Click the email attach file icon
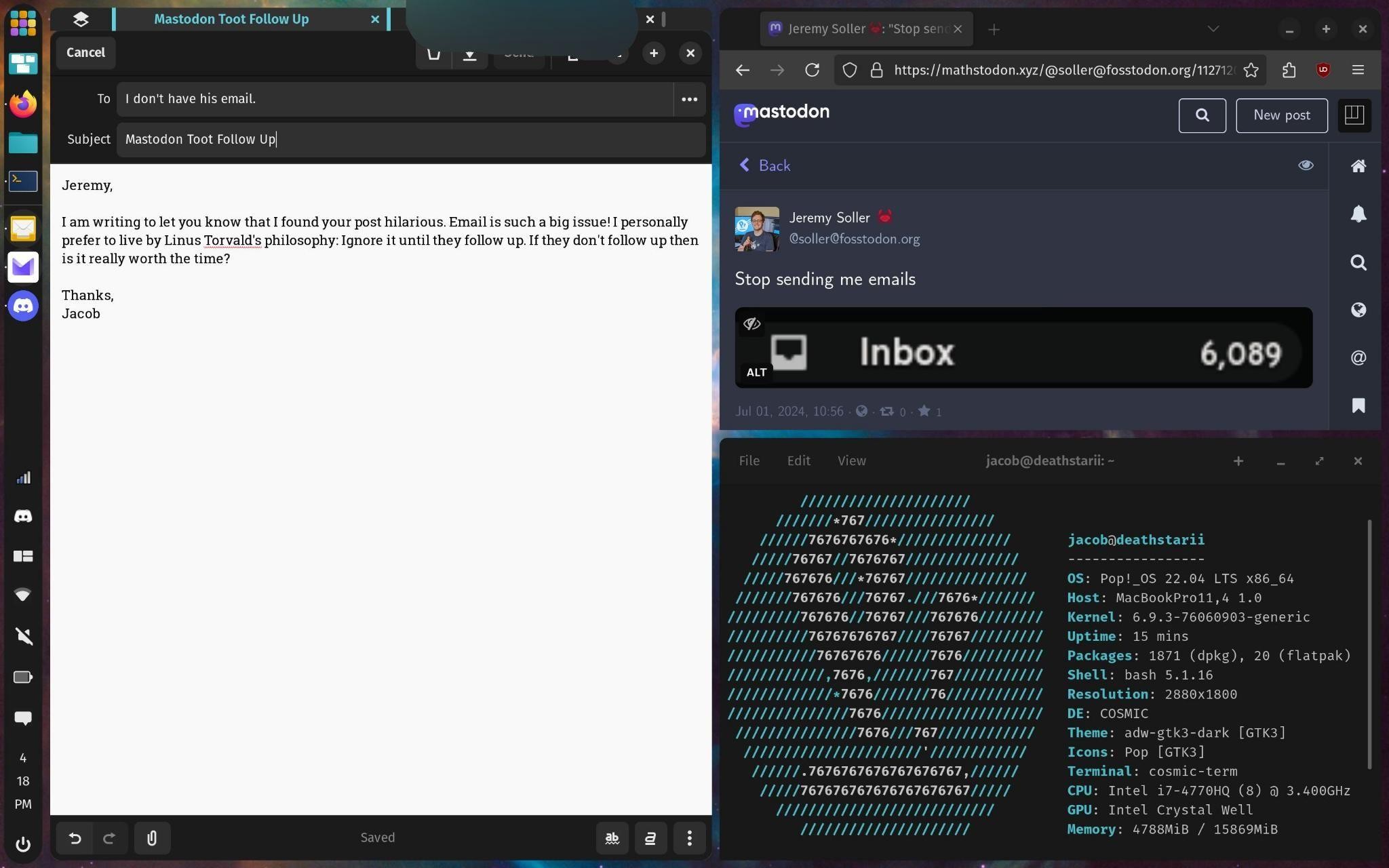This screenshot has width=1389, height=868. pos(151,837)
